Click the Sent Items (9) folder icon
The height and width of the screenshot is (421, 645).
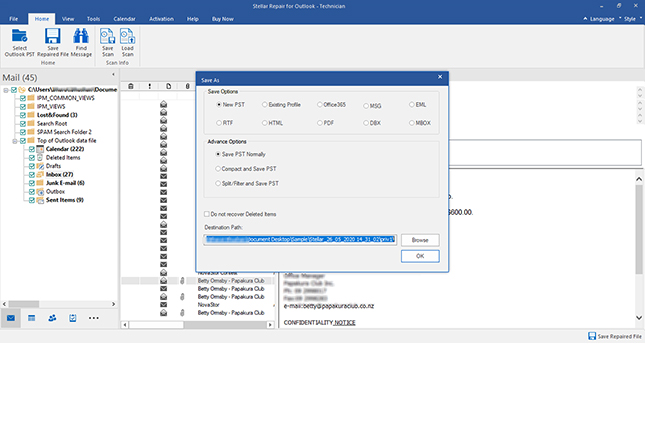click(40, 200)
